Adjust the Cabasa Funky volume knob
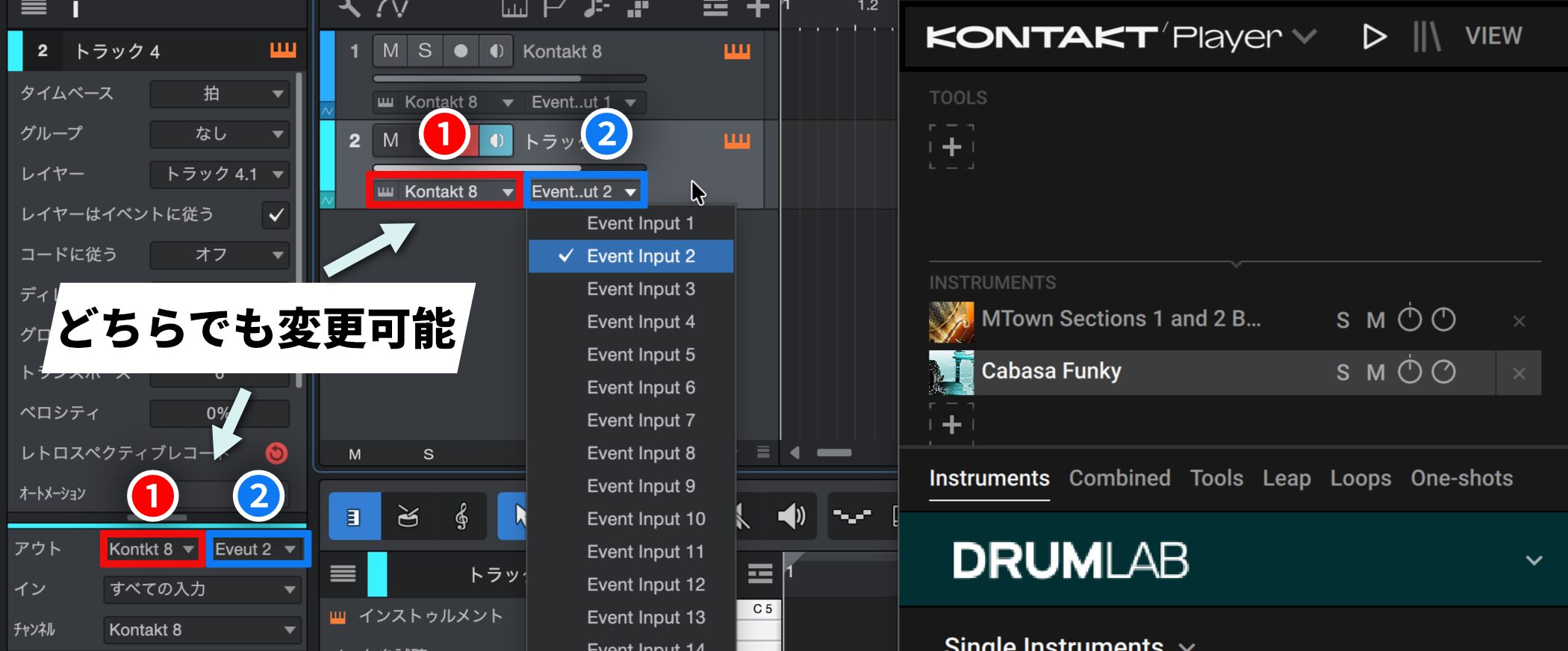Screen dimensions: 1568x651 [1410, 372]
